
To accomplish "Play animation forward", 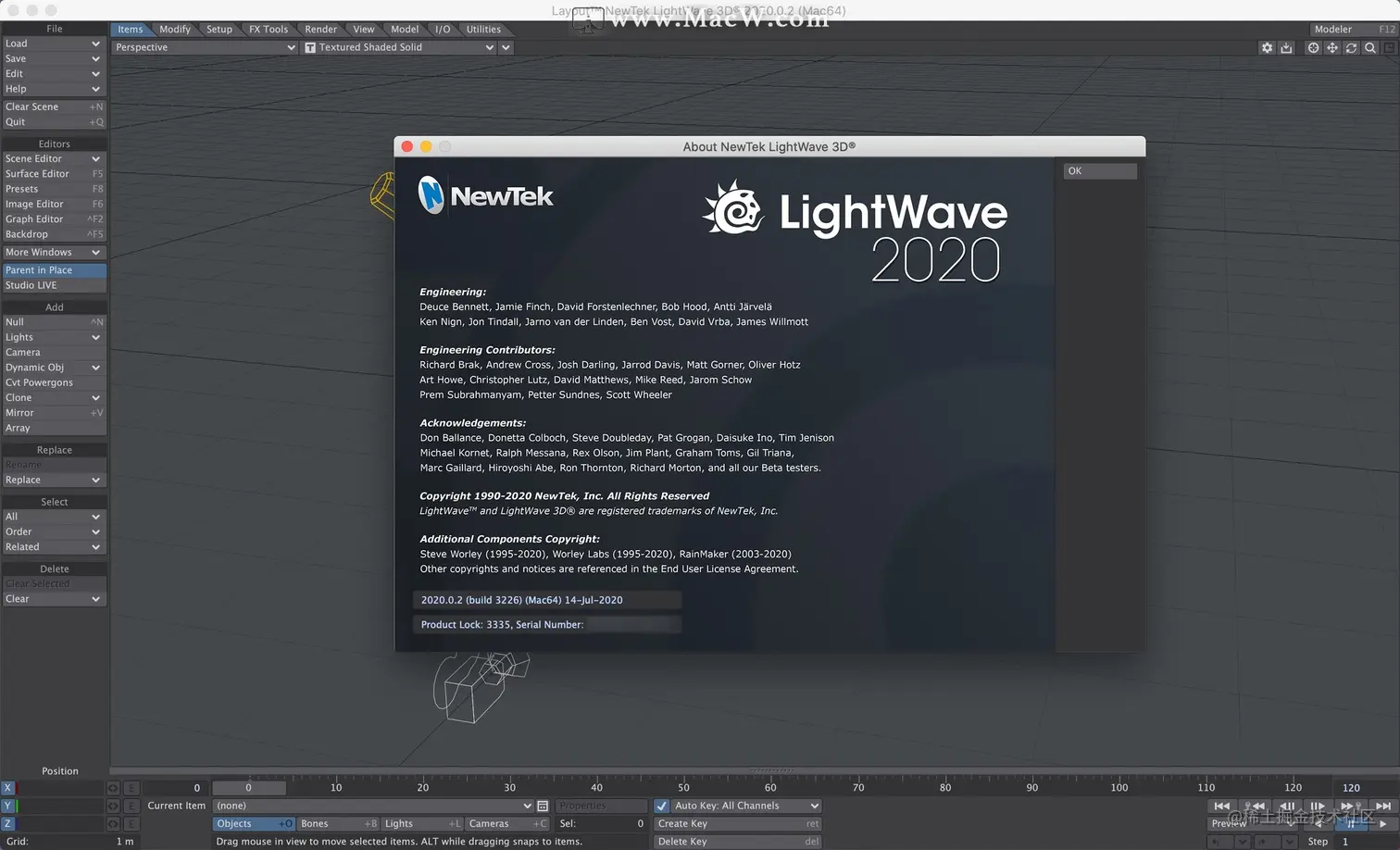I will click(x=1383, y=824).
